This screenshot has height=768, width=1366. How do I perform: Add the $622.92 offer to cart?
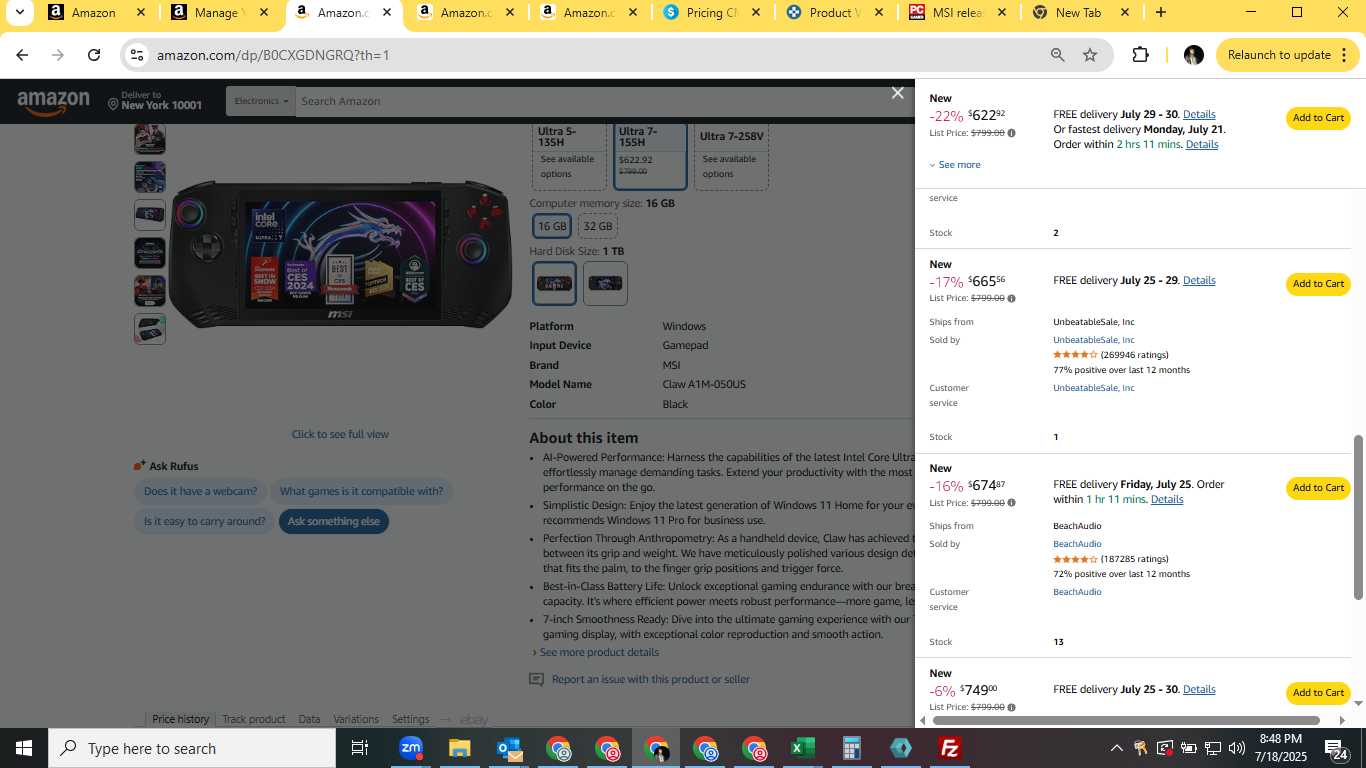pos(1318,118)
